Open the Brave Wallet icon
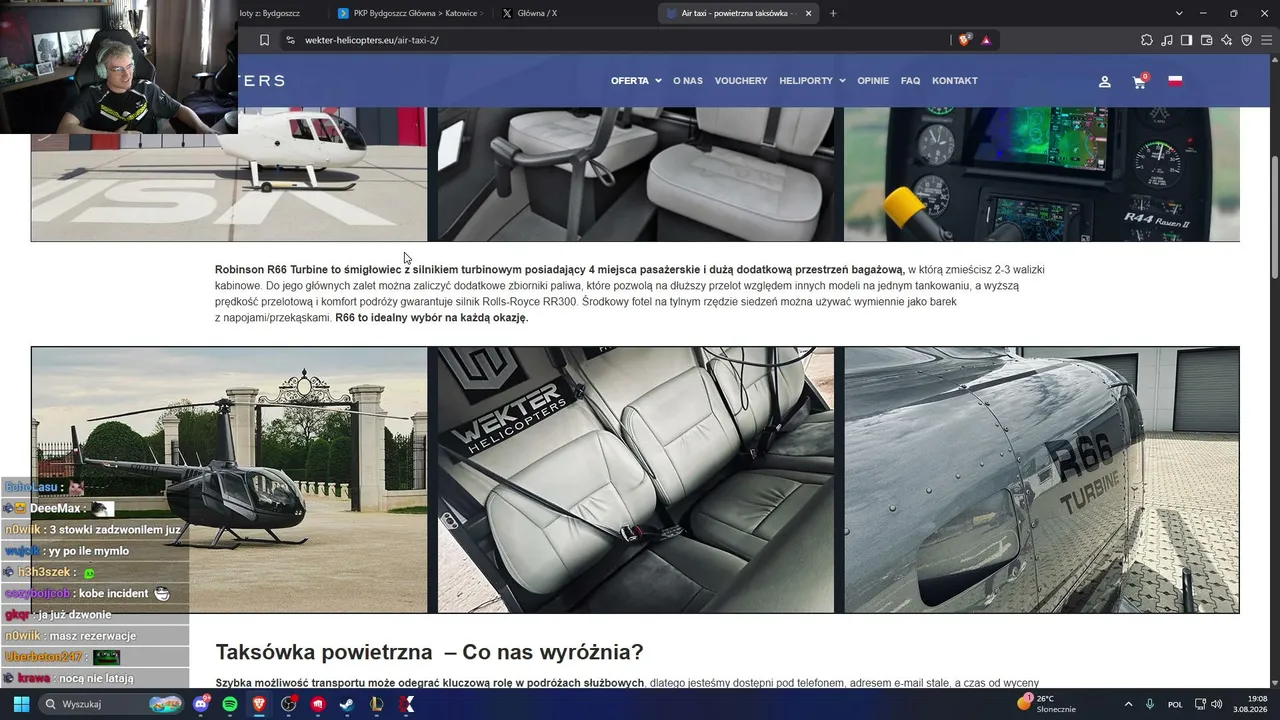 tap(1207, 40)
